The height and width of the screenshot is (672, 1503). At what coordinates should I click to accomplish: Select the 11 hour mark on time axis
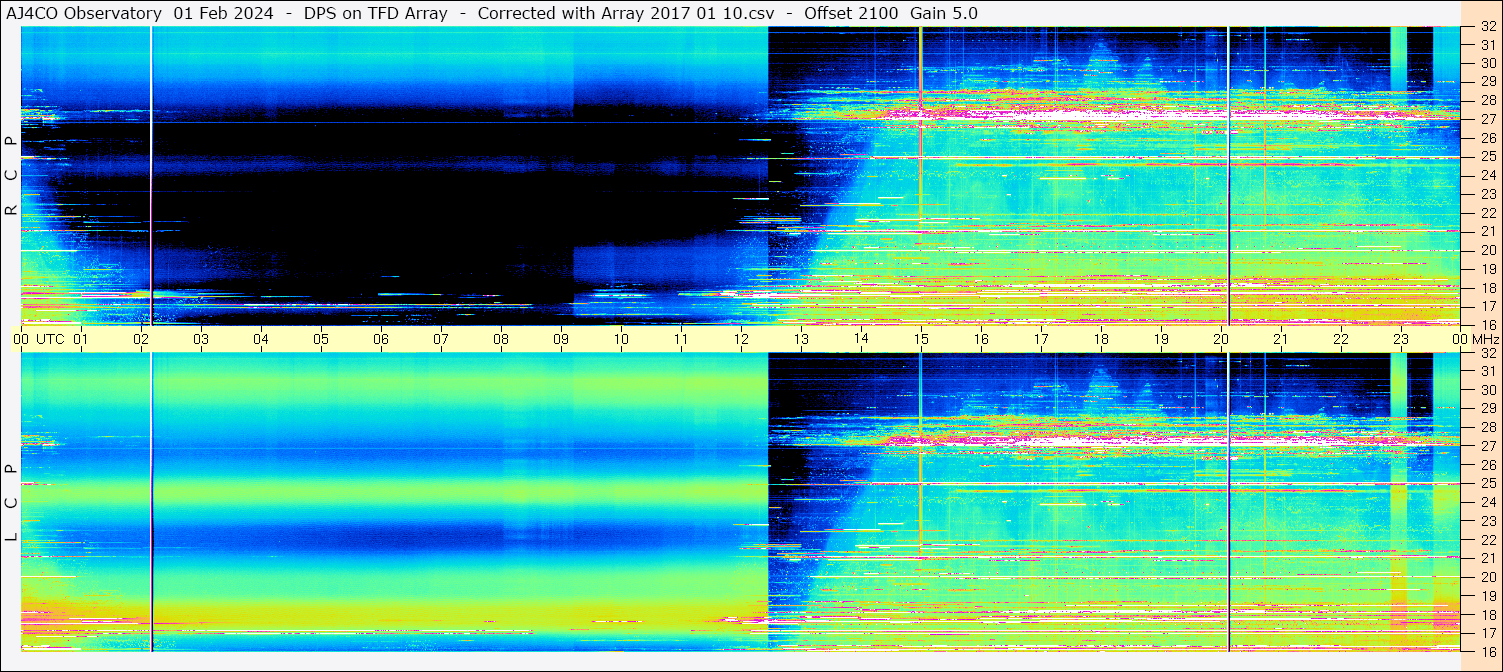point(681,339)
